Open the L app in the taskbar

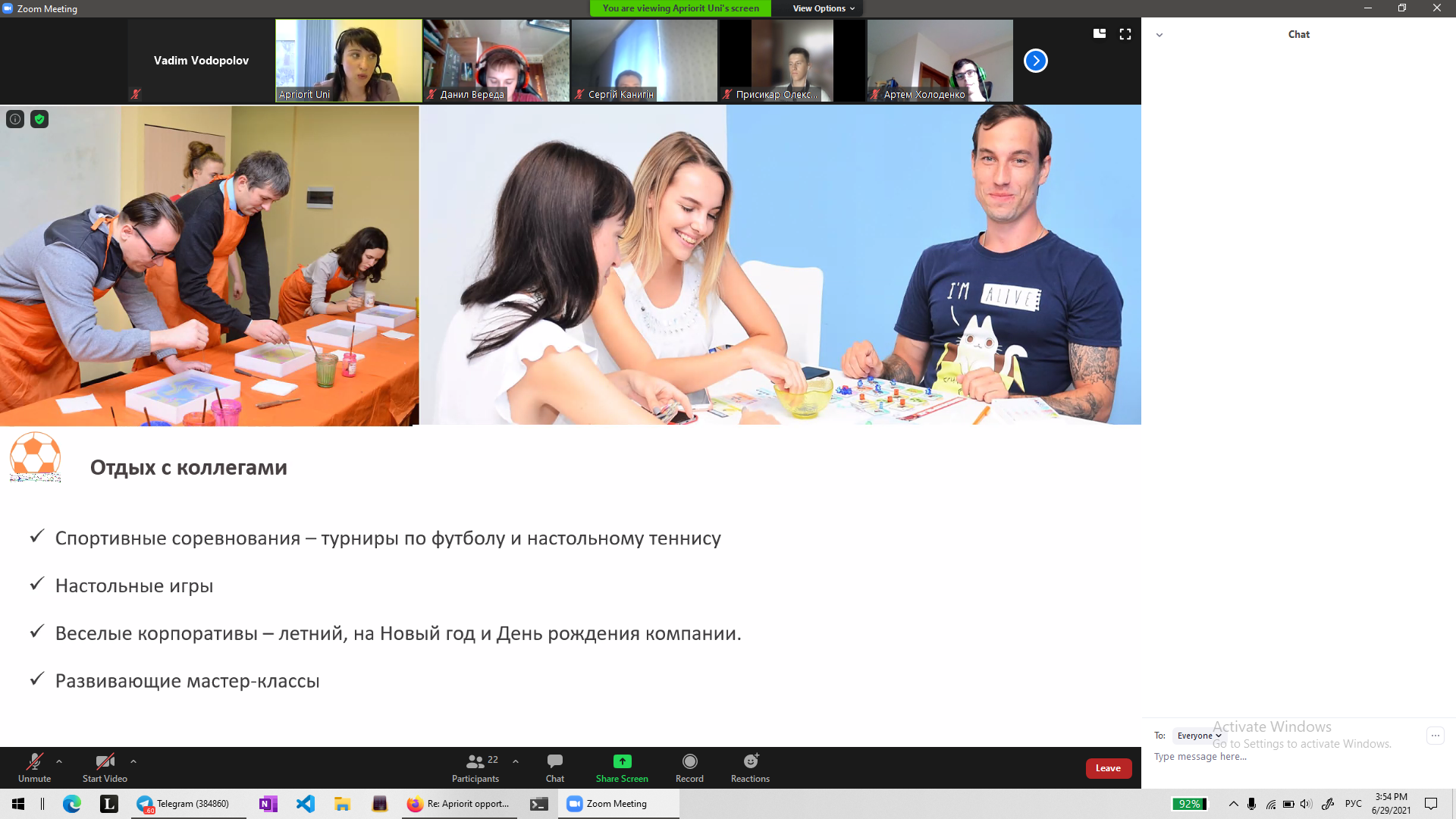(108, 804)
